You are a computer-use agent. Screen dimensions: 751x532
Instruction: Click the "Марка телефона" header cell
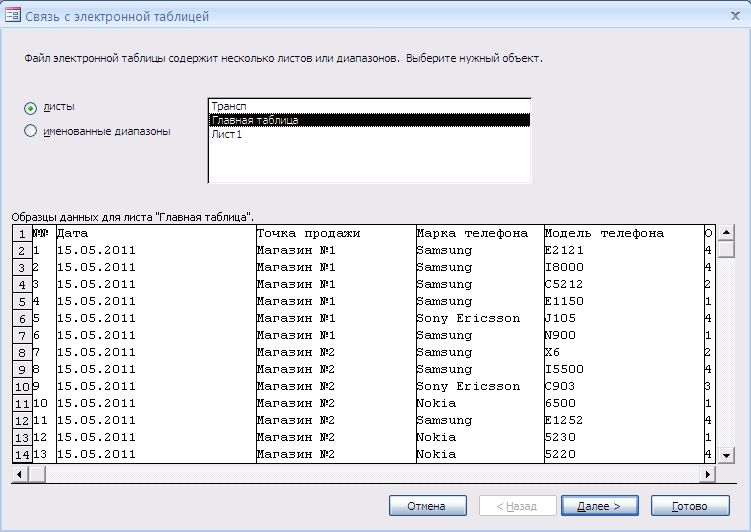point(480,233)
